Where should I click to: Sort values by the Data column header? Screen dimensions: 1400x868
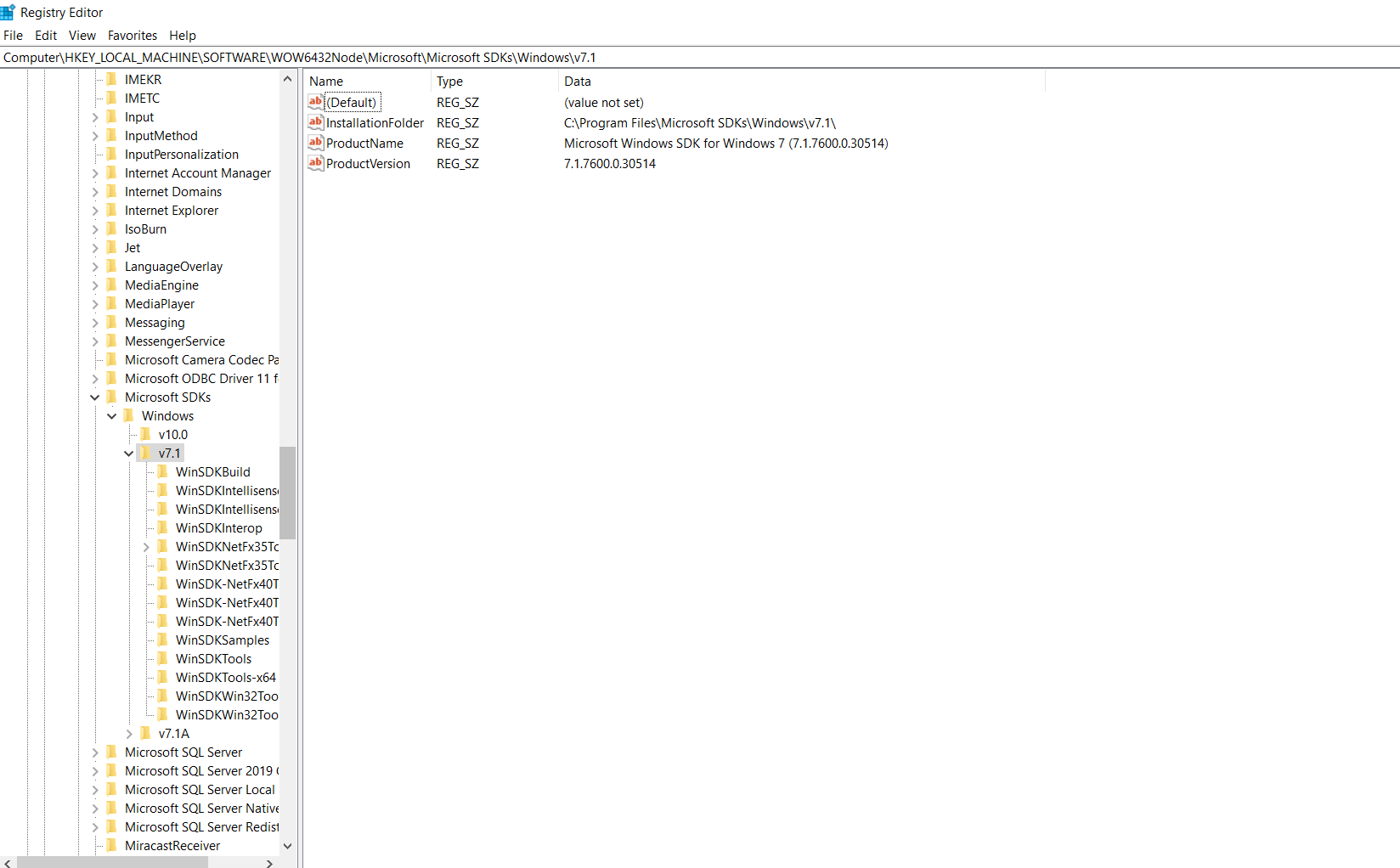(802, 82)
